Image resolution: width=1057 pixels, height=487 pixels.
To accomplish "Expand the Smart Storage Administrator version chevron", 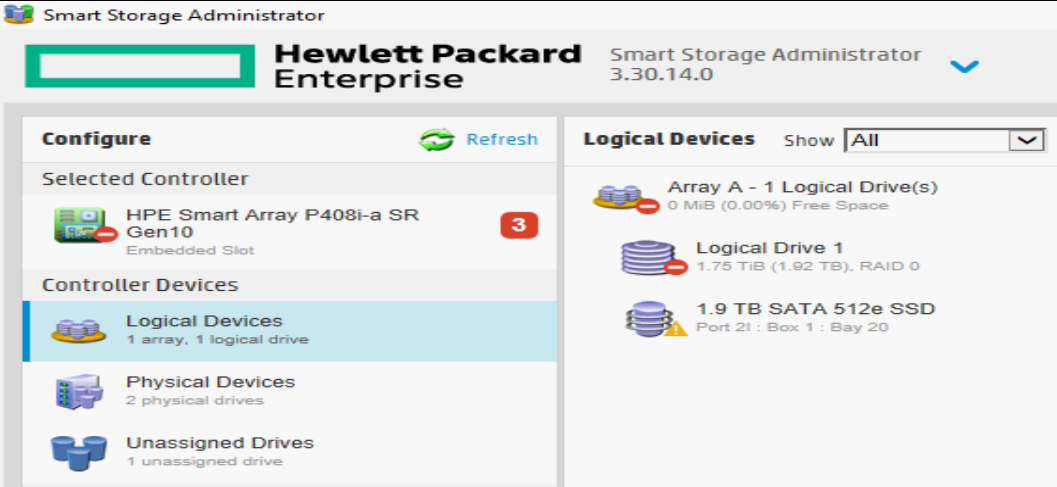I will click(964, 67).
